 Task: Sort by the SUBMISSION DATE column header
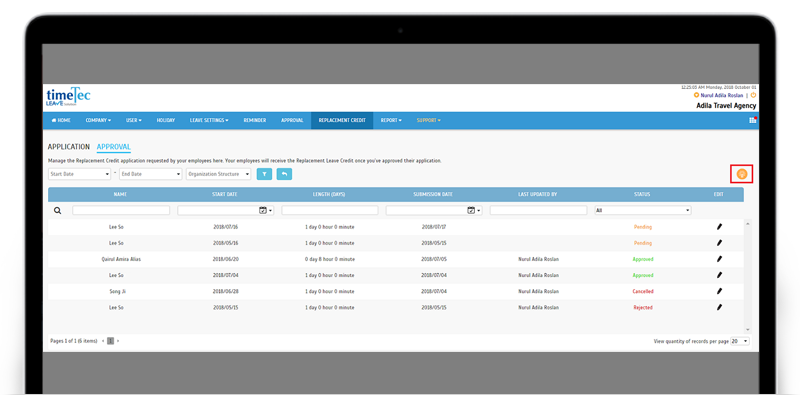tap(433, 194)
